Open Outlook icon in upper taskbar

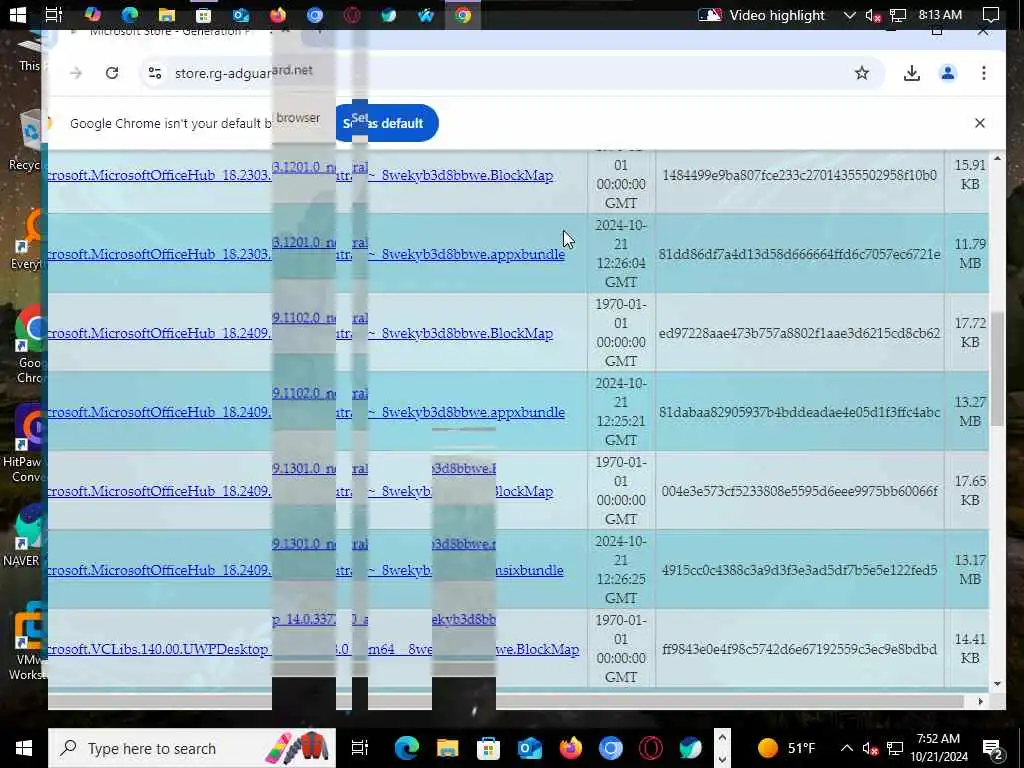(240, 14)
